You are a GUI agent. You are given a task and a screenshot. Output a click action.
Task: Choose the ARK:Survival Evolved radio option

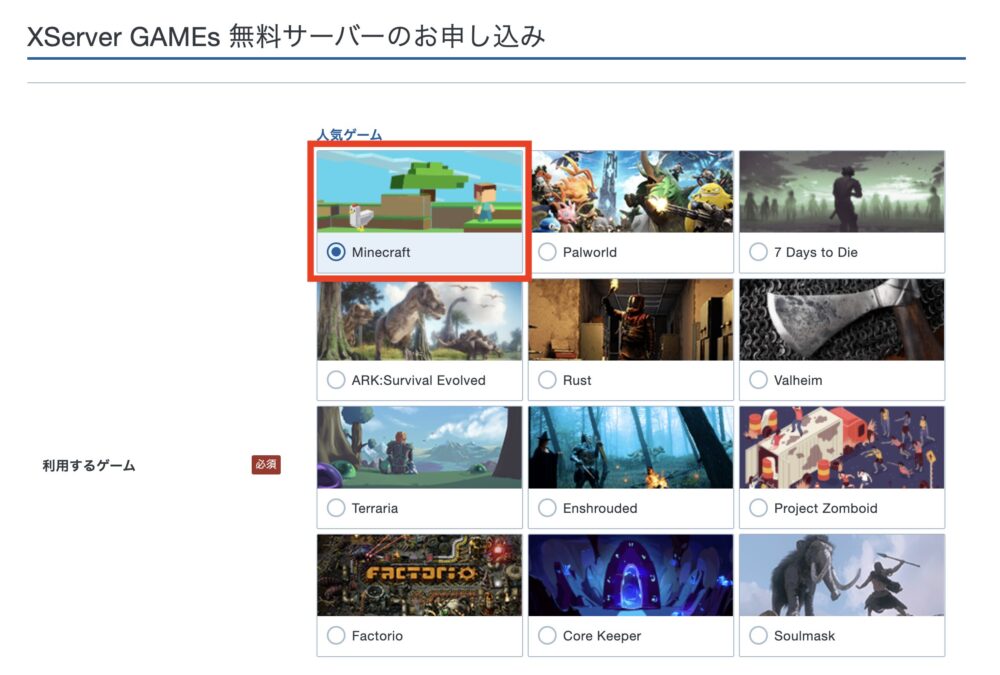(336, 380)
